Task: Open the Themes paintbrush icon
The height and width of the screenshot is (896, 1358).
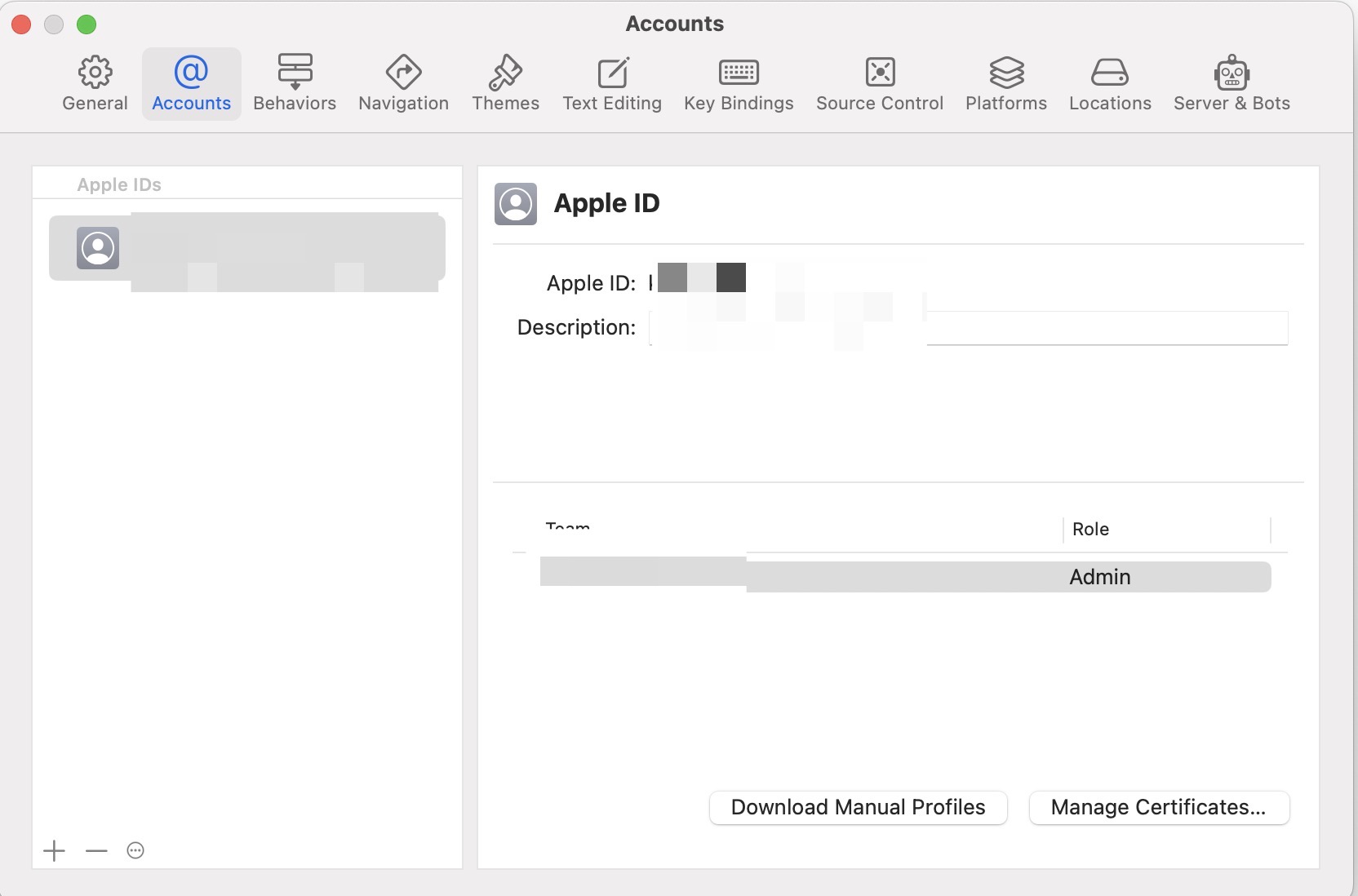Action: (505, 72)
